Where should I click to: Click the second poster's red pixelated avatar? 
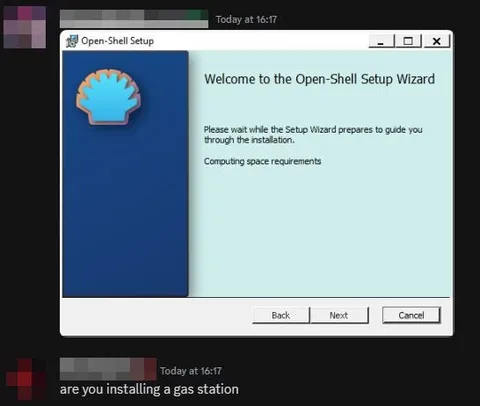(x=26, y=379)
